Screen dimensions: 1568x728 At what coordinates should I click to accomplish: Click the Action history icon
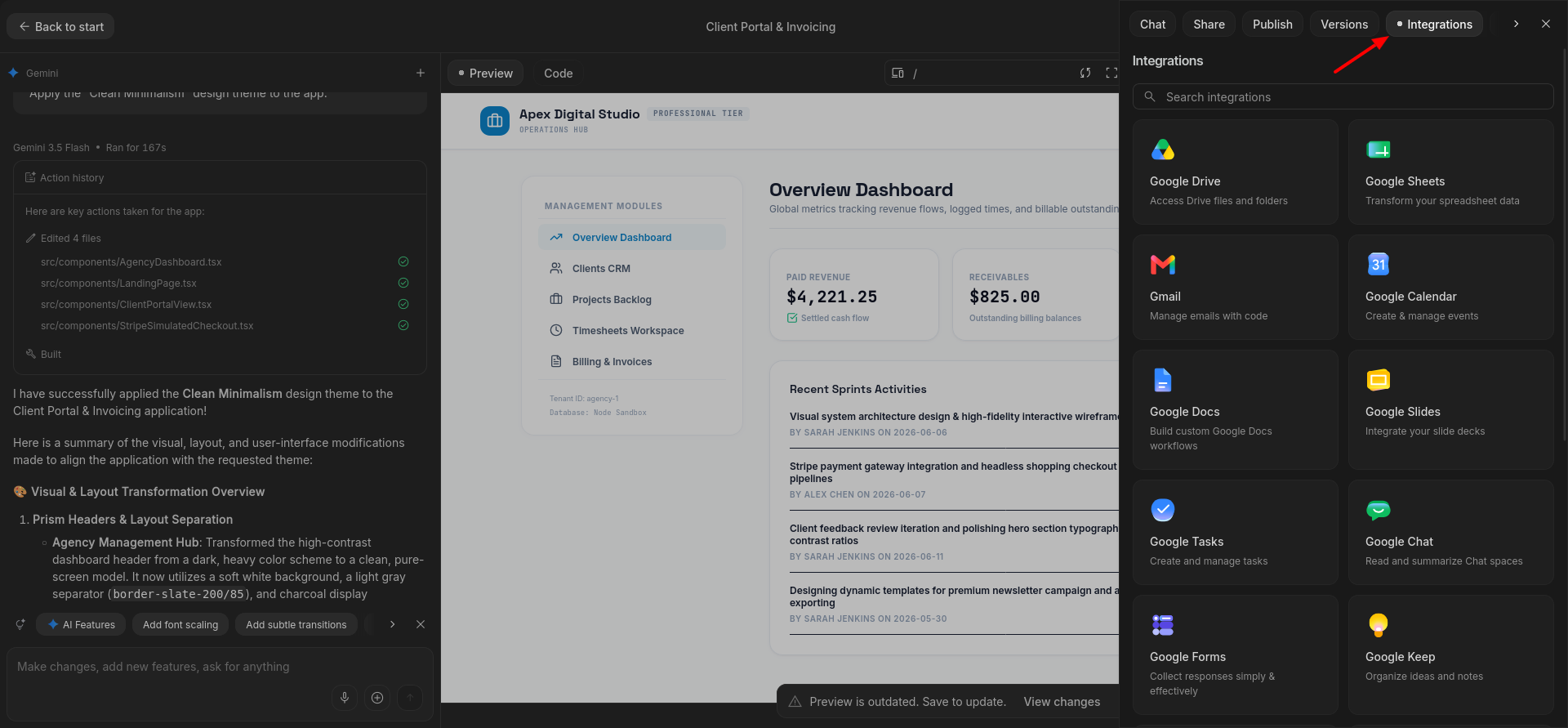tap(30, 177)
